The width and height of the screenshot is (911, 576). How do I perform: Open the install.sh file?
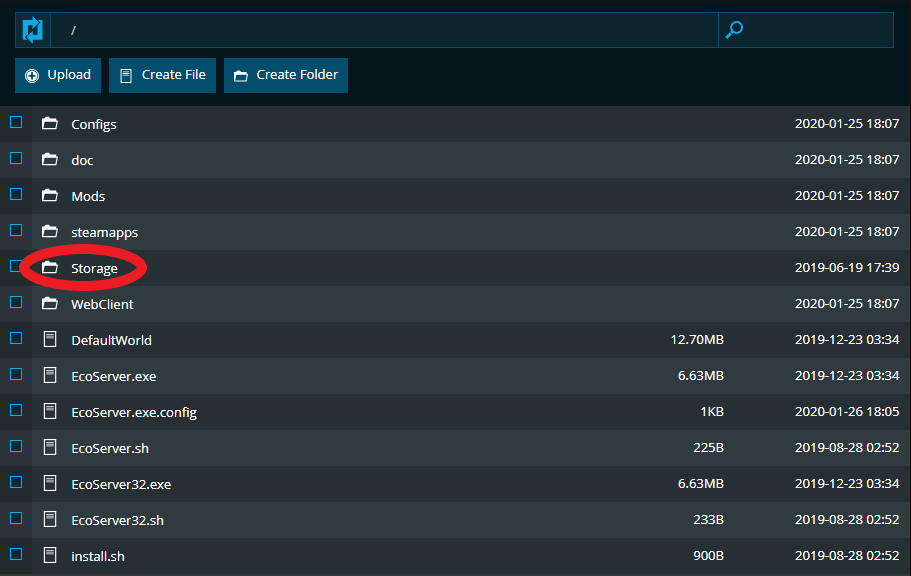[98, 557]
